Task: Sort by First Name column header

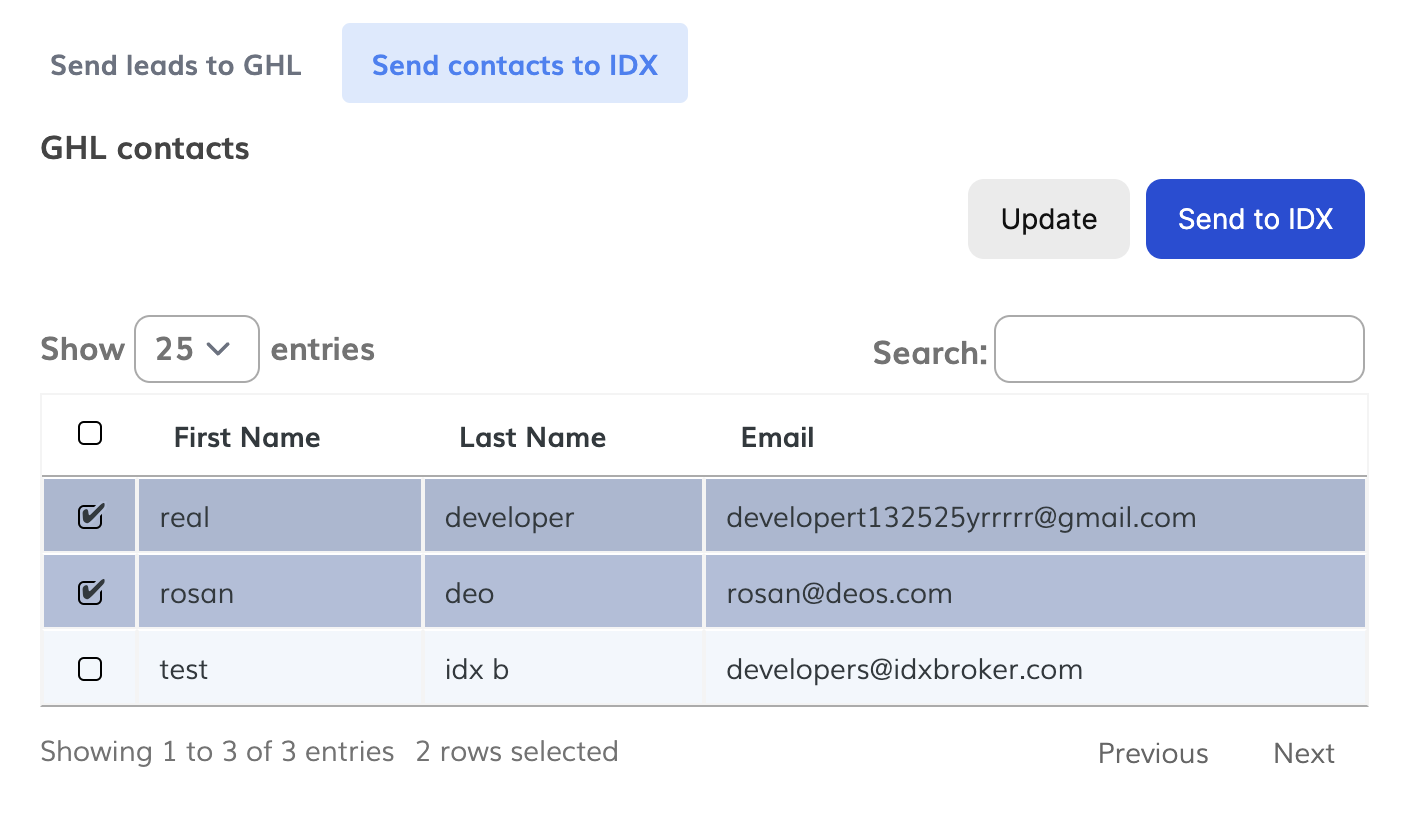Action: (247, 437)
